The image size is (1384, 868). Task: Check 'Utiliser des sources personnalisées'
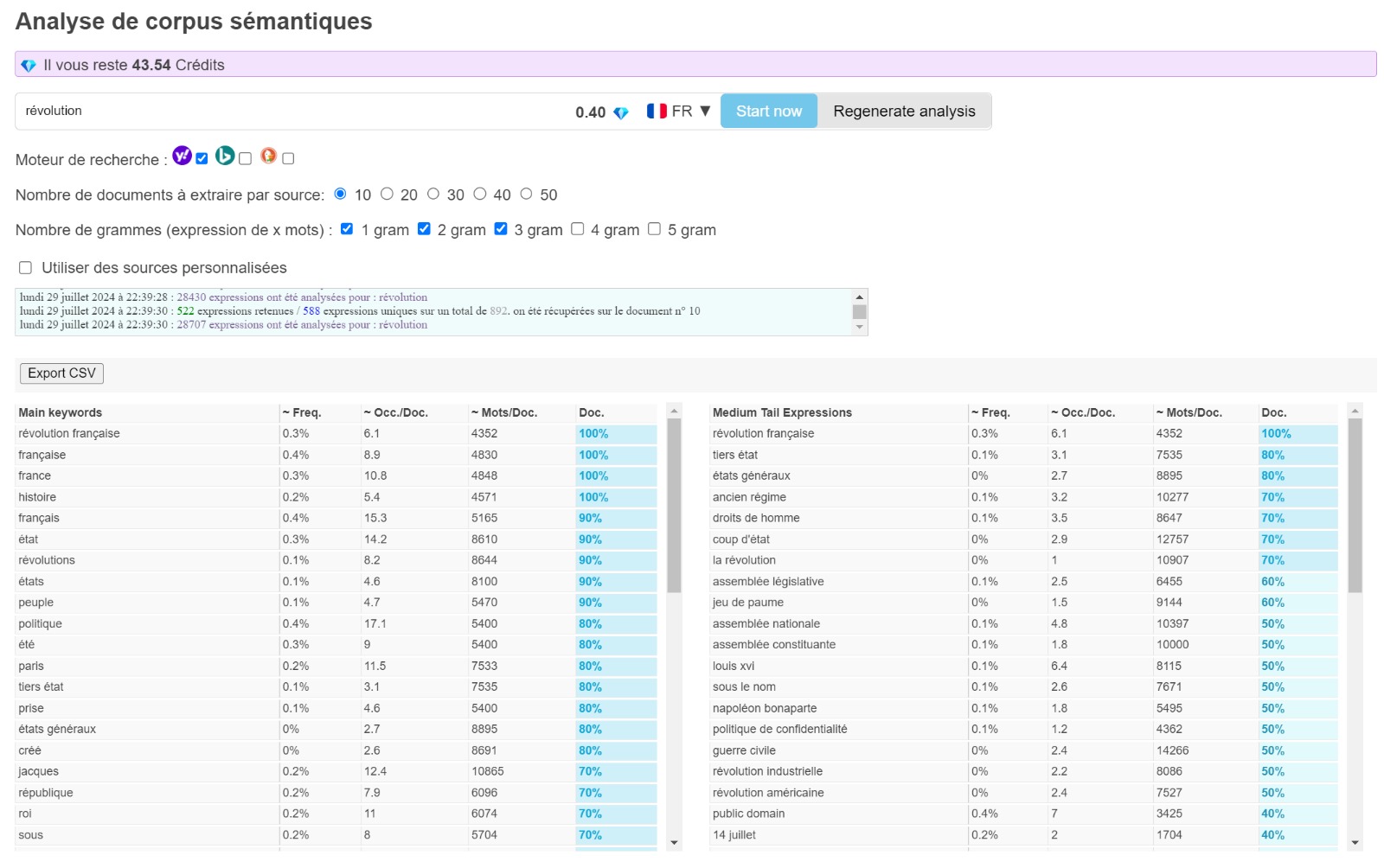[26, 267]
